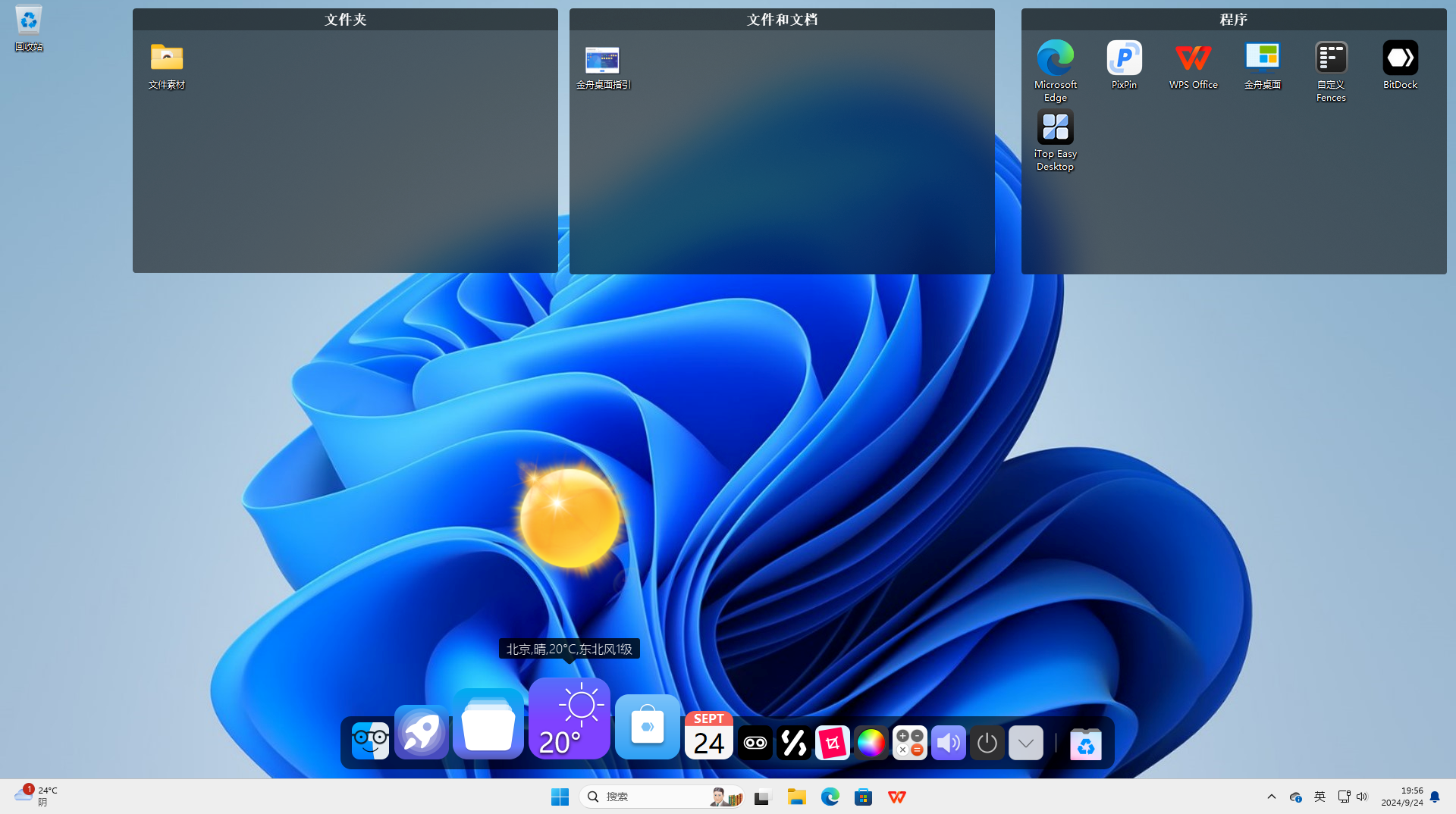Click the weather widget showing 20° in dock
The image size is (1456, 814).
570,720
